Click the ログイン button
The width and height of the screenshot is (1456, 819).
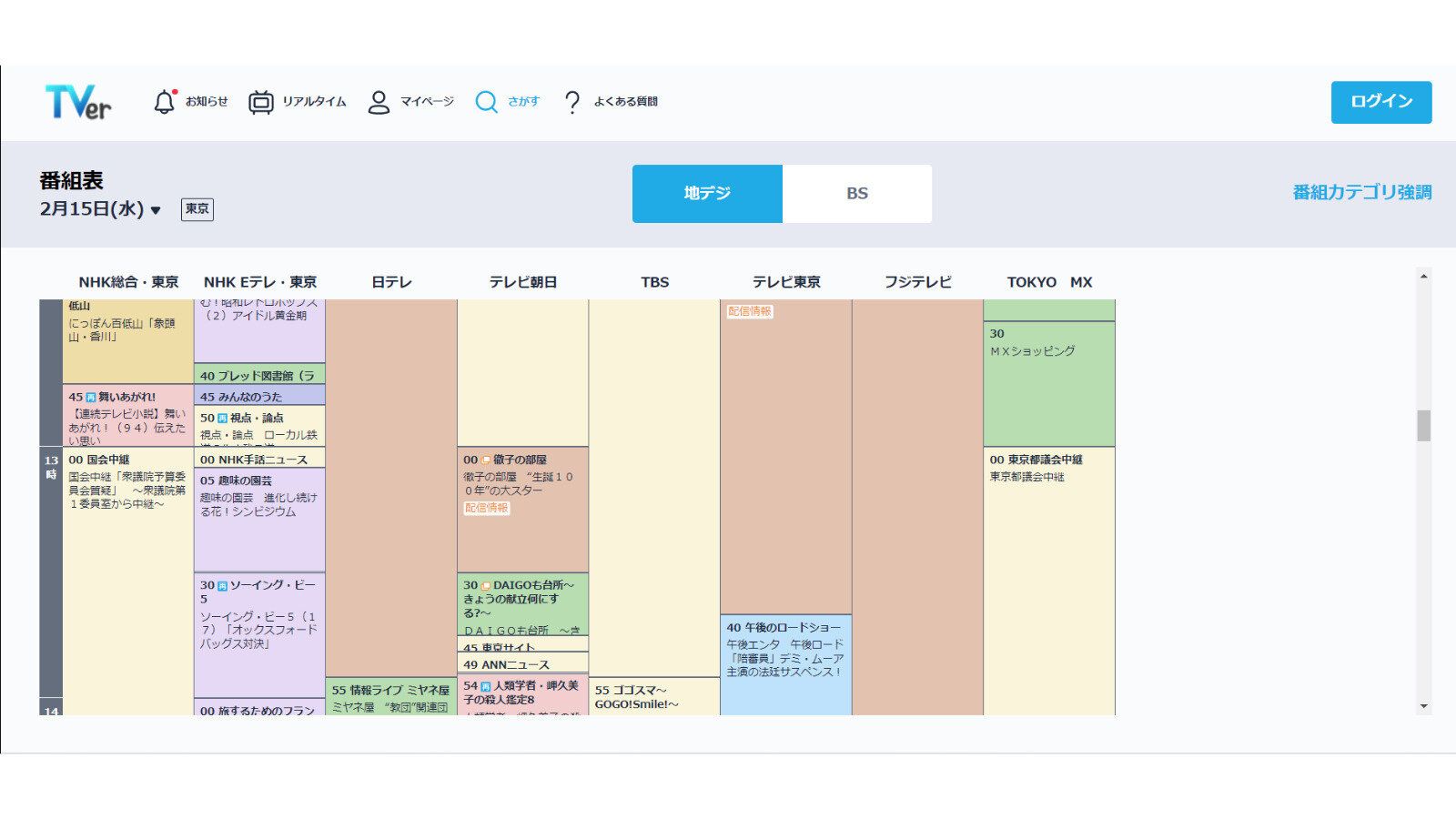coord(1380,102)
